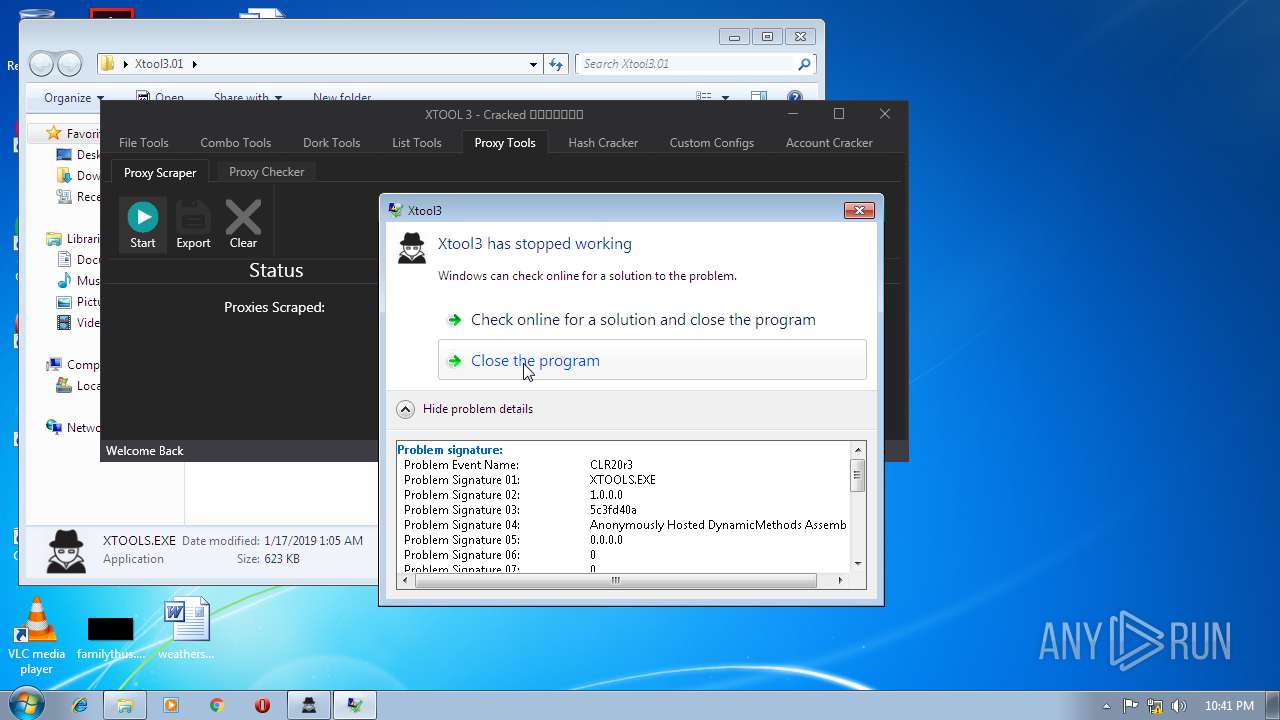1280x720 pixels.
Task: Click the network tray icon
Action: click(1155, 706)
